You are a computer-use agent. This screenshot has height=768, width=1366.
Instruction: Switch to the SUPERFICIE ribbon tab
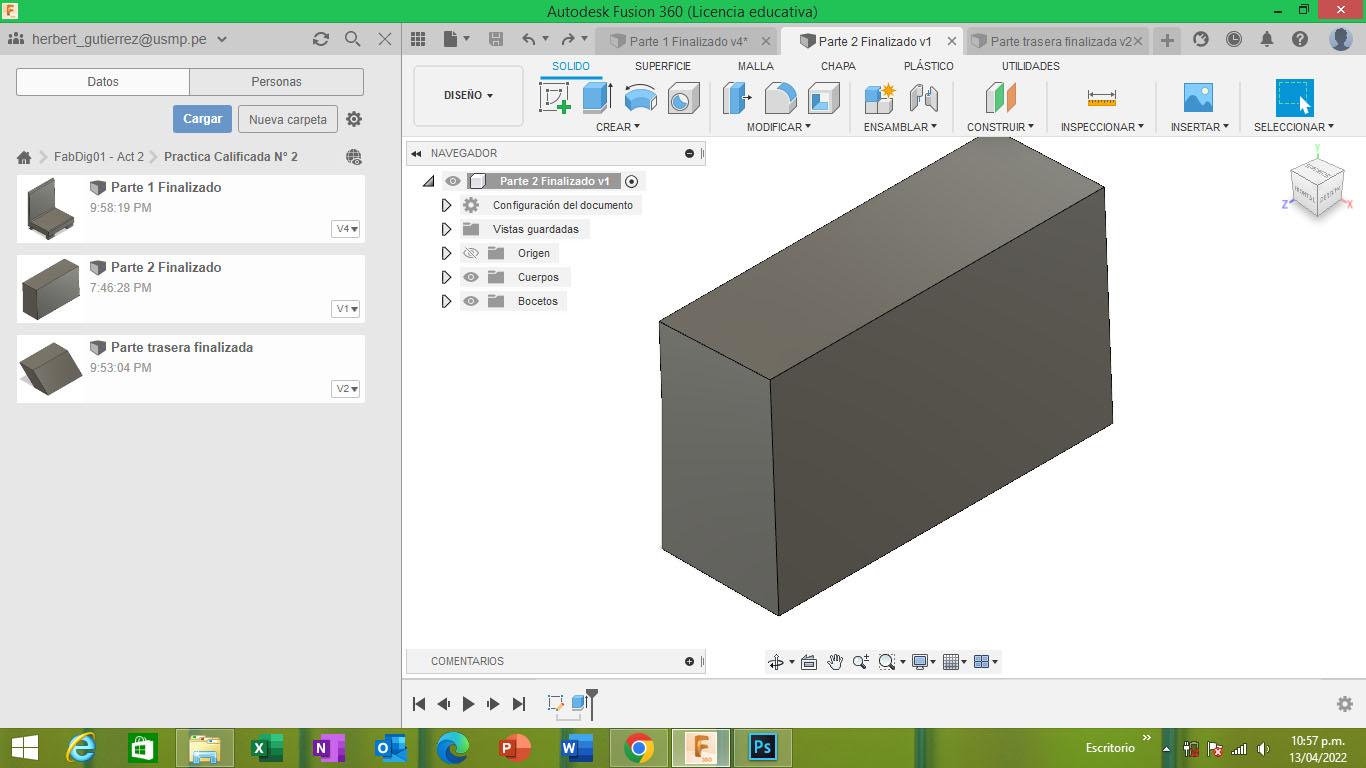click(662, 66)
